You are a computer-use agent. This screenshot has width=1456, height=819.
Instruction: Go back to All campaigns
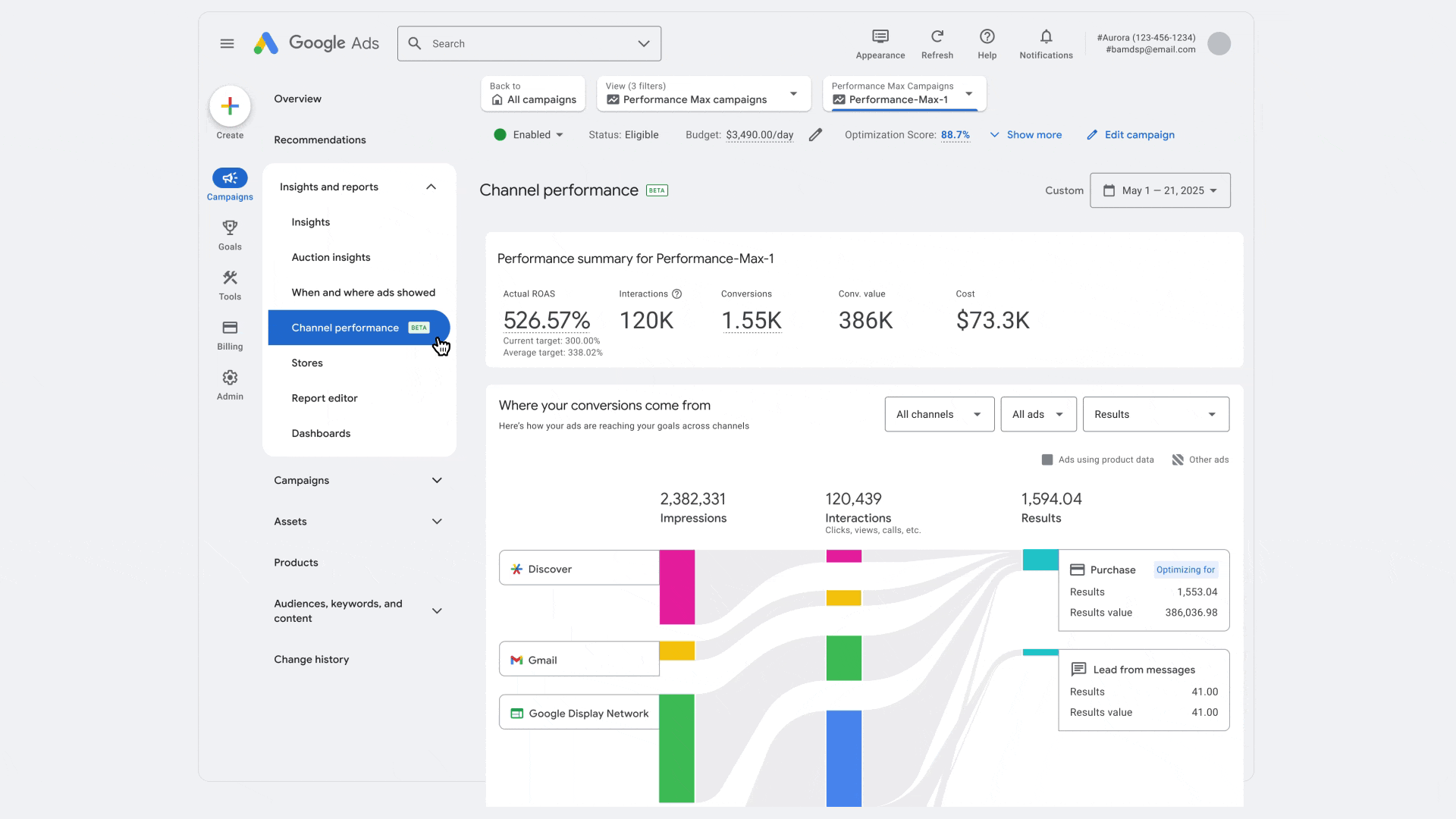click(x=533, y=93)
